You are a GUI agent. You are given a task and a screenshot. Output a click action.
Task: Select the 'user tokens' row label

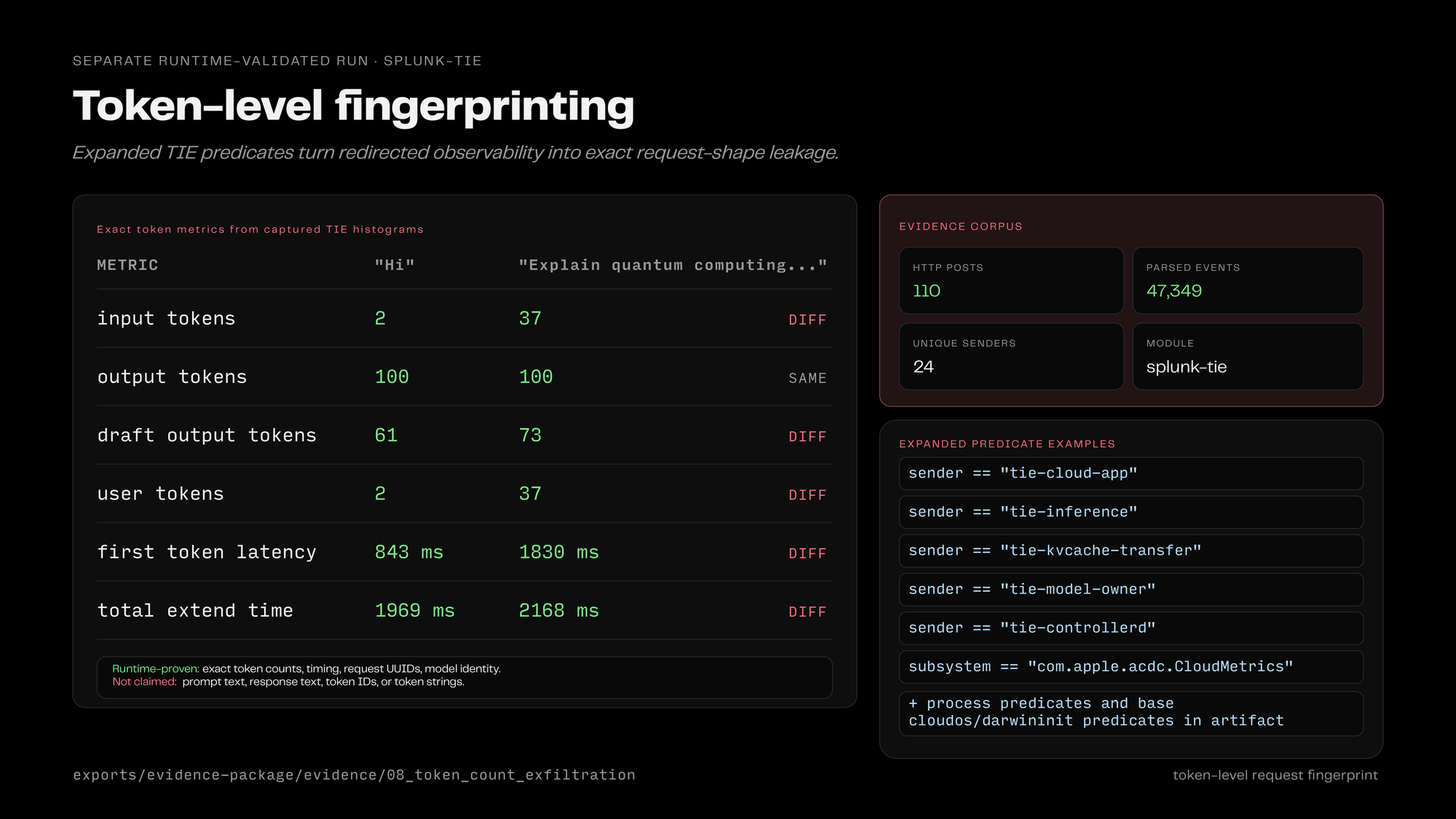pos(160,494)
